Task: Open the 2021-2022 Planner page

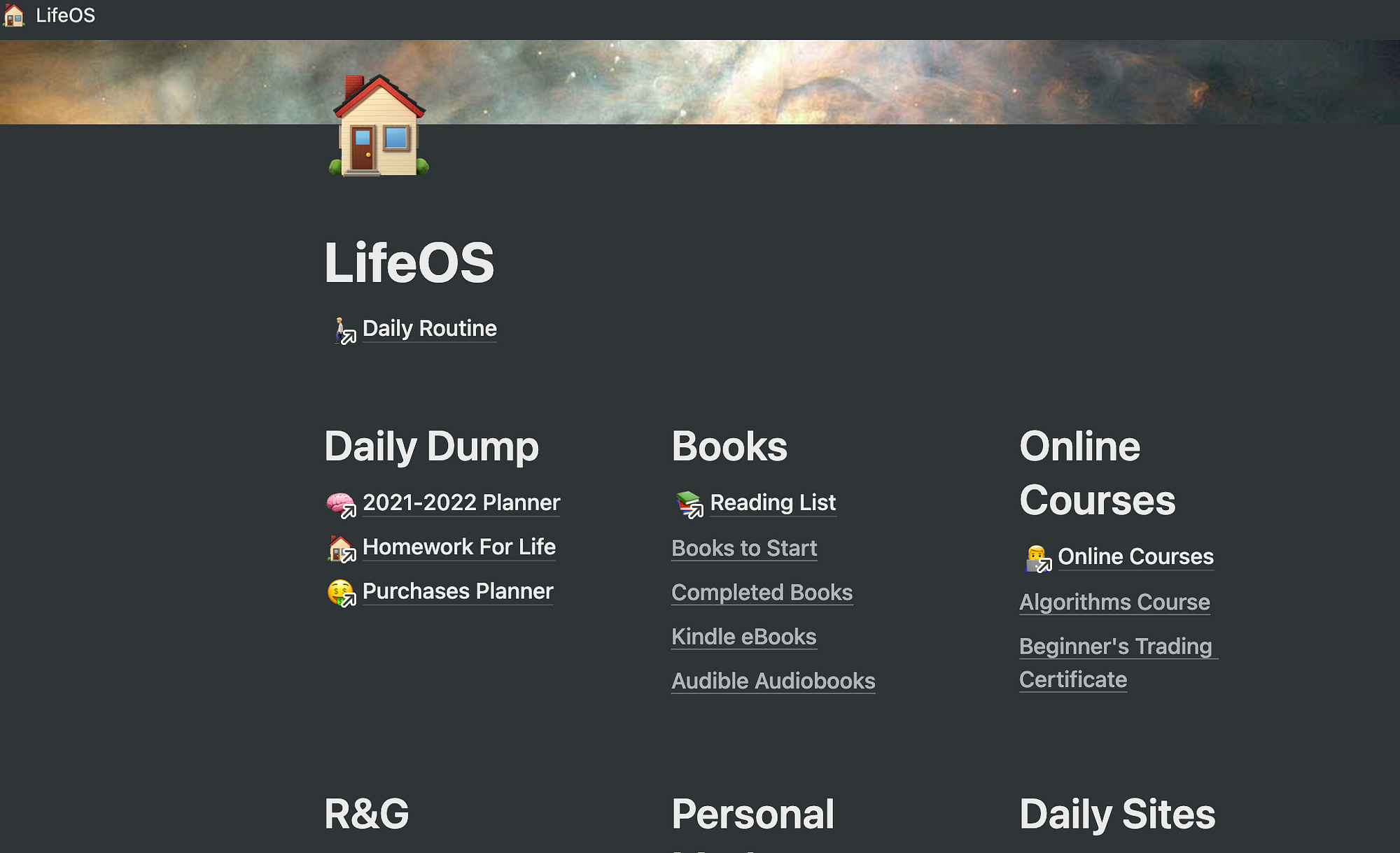Action: [x=461, y=502]
